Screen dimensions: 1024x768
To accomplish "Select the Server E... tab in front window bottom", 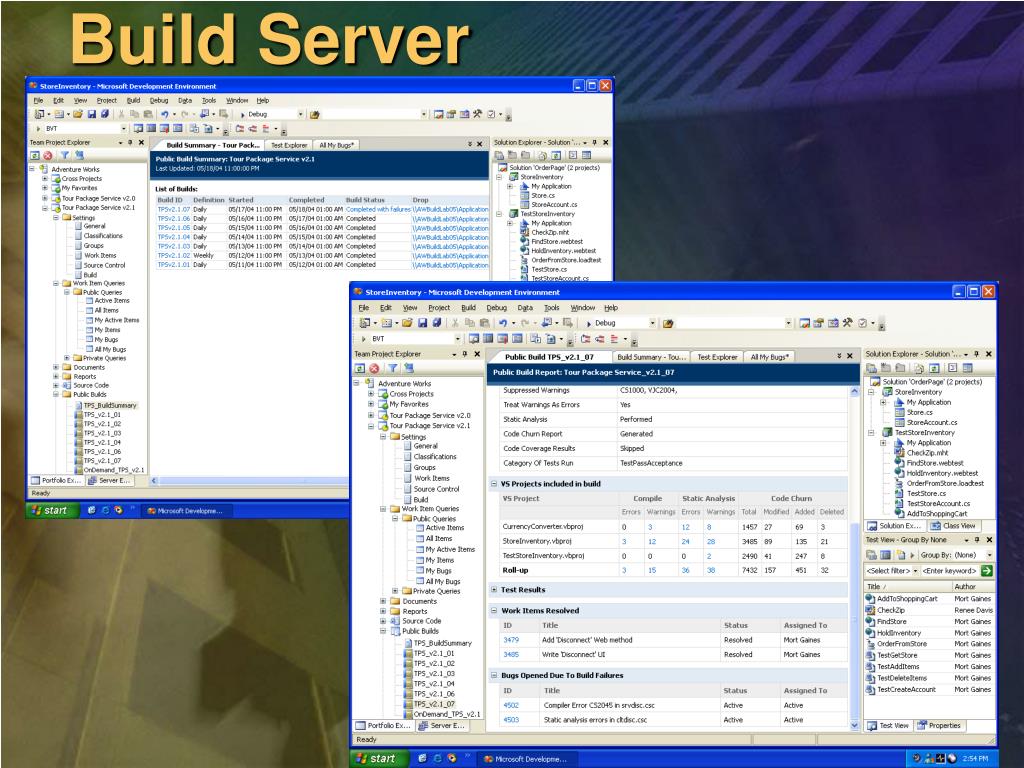I will pos(441,726).
